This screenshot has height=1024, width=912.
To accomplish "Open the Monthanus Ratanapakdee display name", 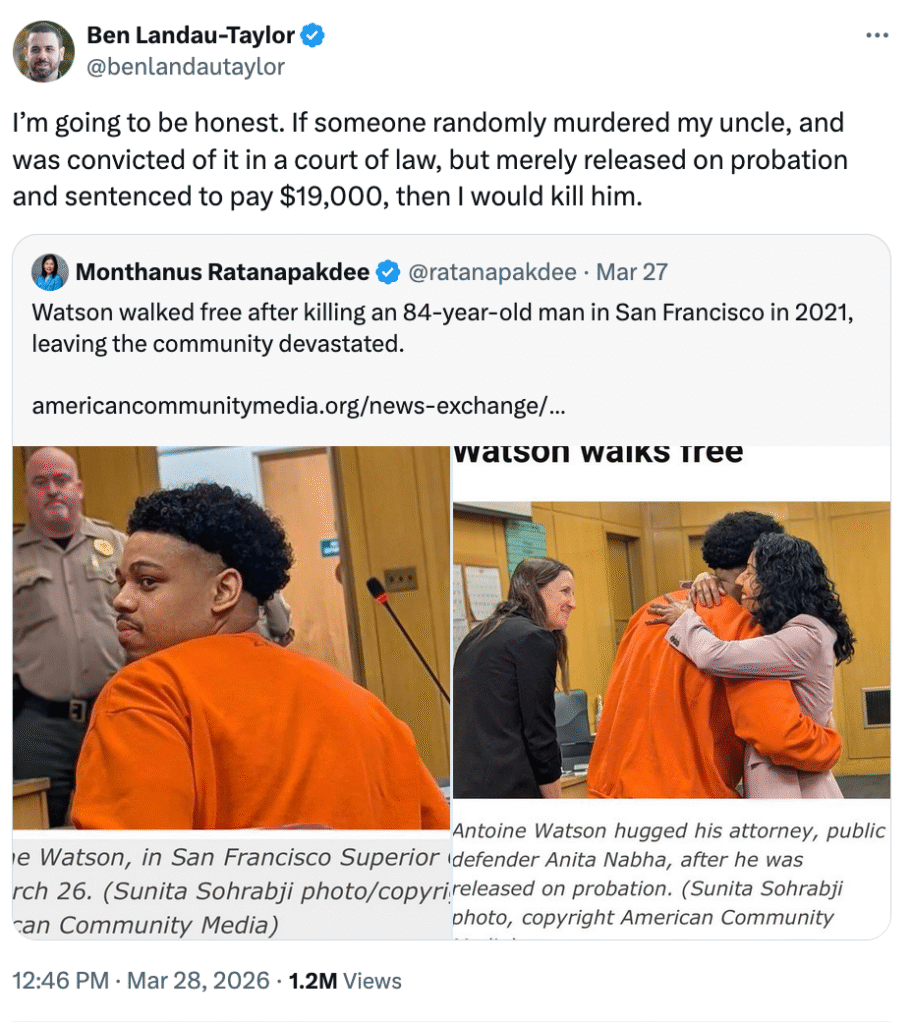I will point(223,272).
